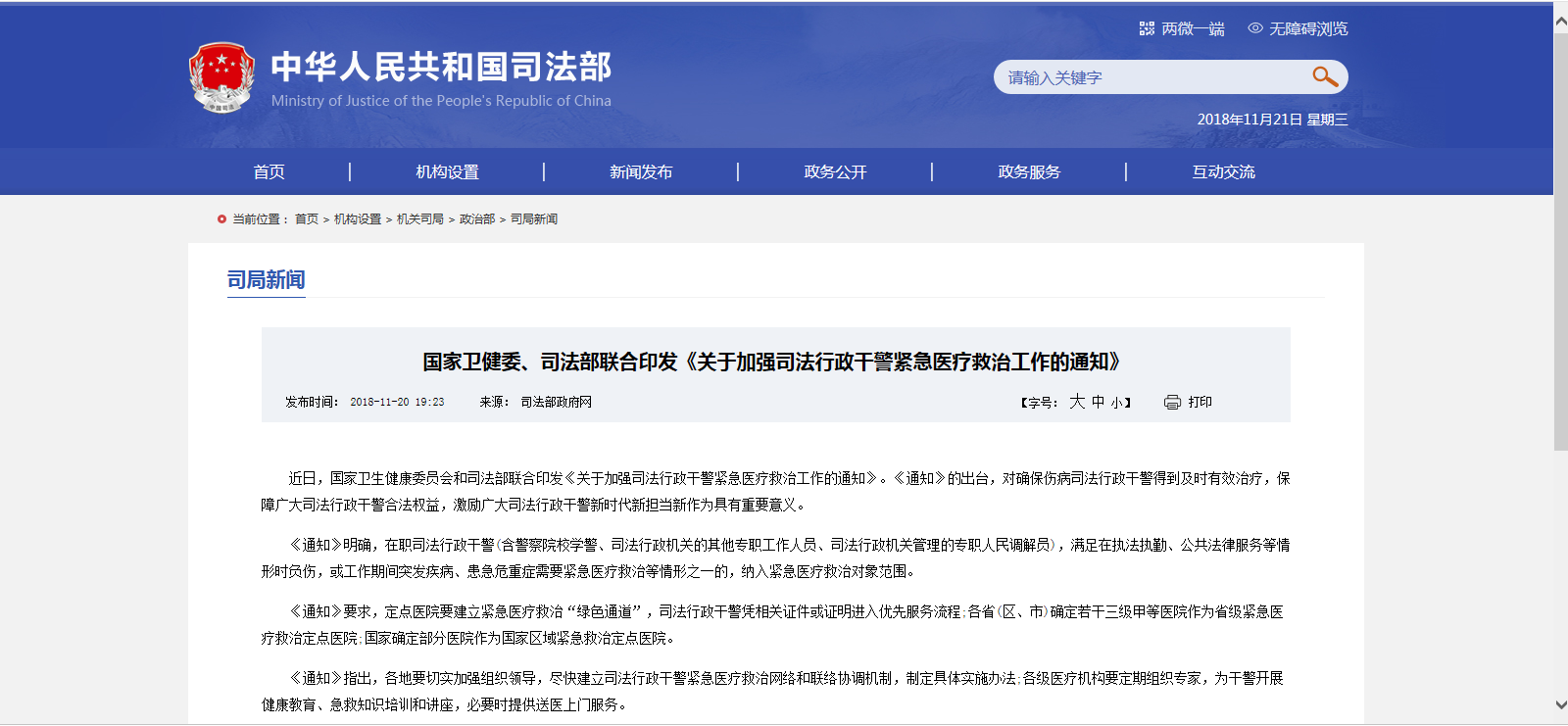1568x726 pixels.
Task: Click breadcrumb link 政治部
Action: [x=477, y=219]
